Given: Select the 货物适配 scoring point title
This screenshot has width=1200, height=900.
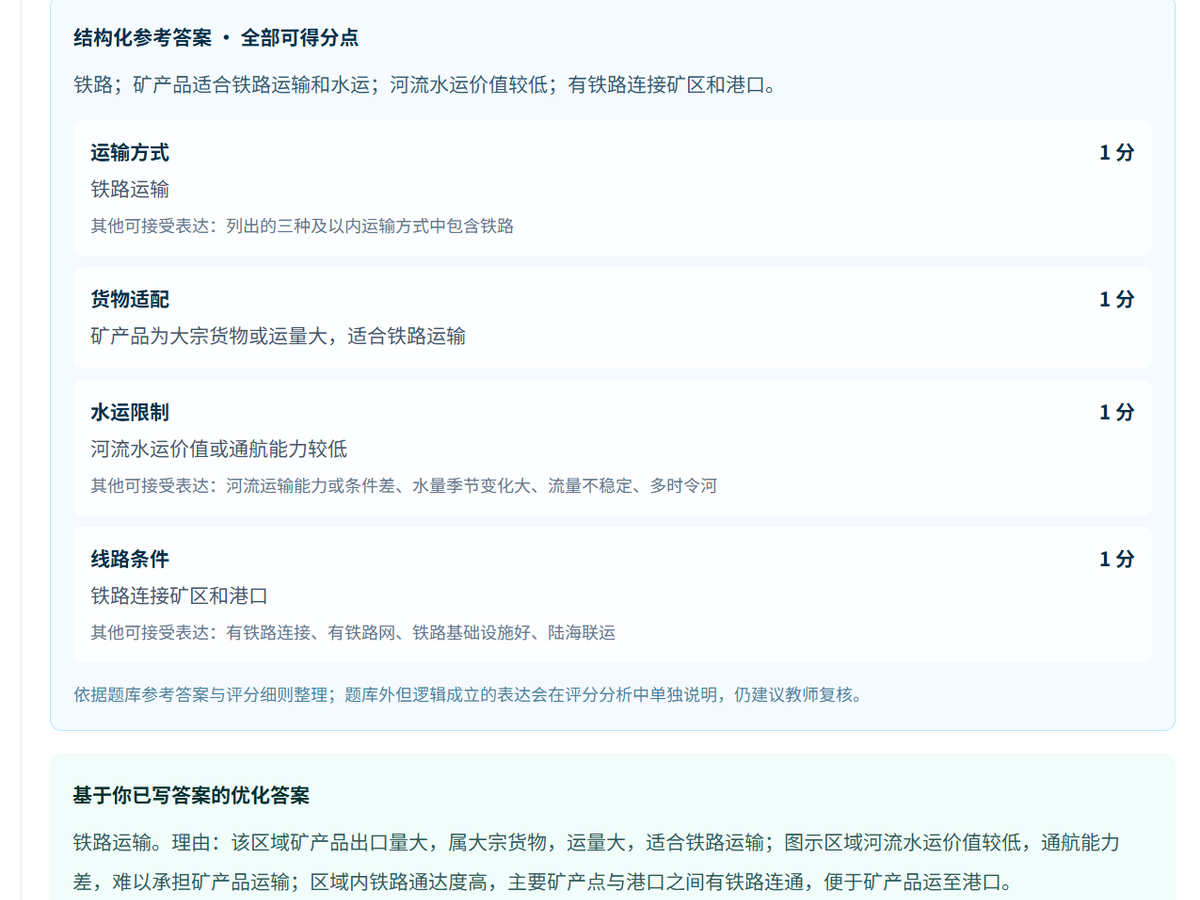Looking at the screenshot, I should pos(130,300).
